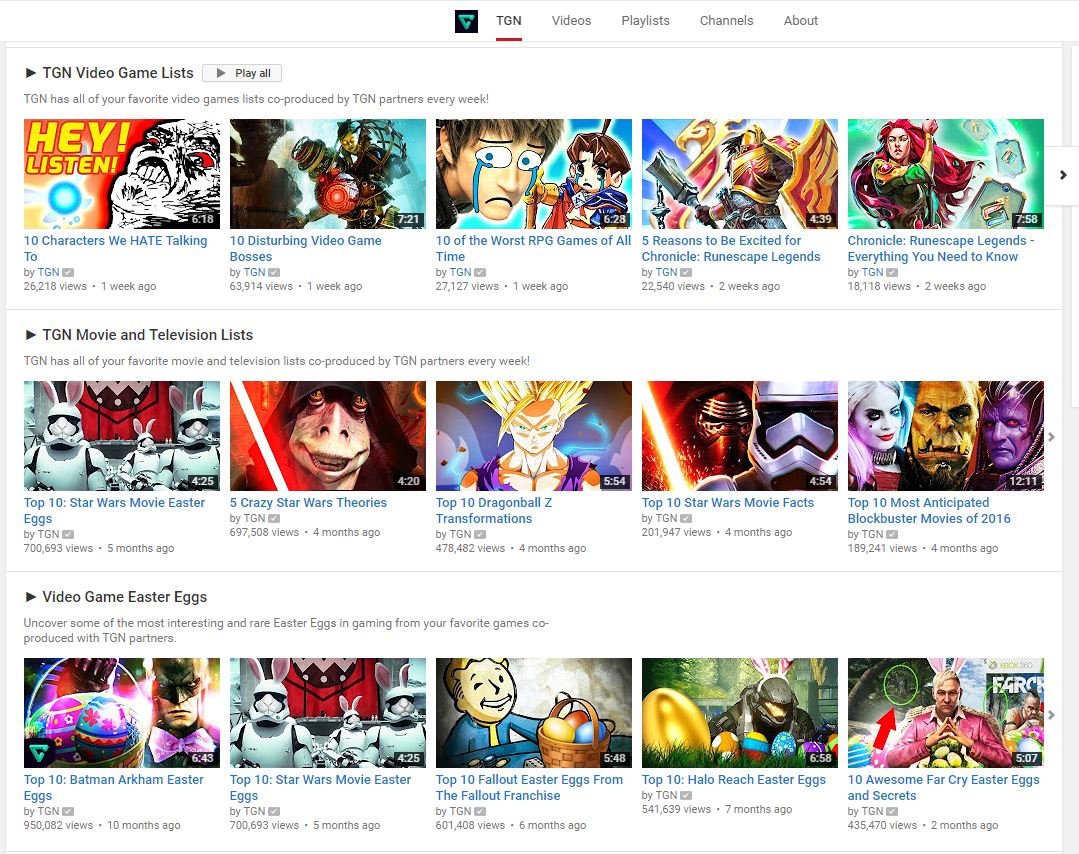Open thumbnail for 10 Characters We HATE Talking To

pos(122,174)
